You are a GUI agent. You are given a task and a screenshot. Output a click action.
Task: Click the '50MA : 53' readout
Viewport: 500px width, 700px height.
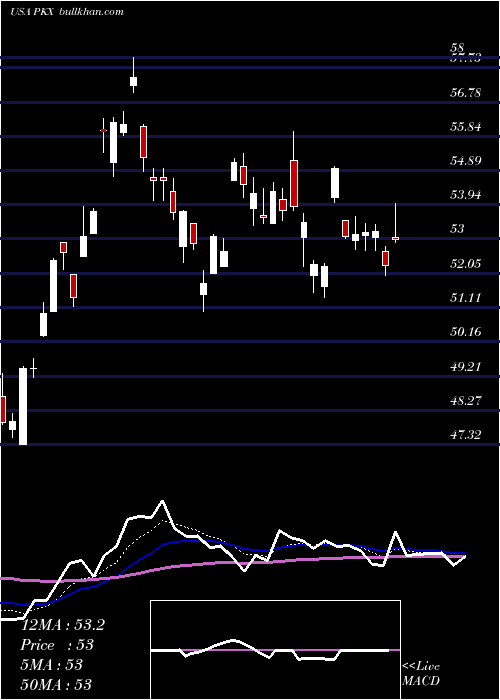coord(56,684)
